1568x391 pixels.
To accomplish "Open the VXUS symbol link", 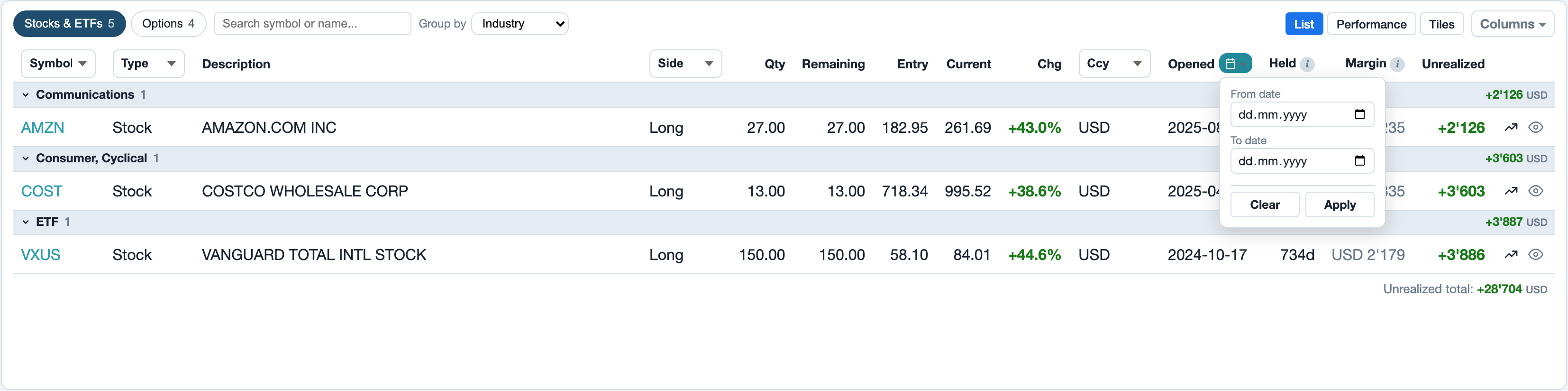I will [x=41, y=254].
